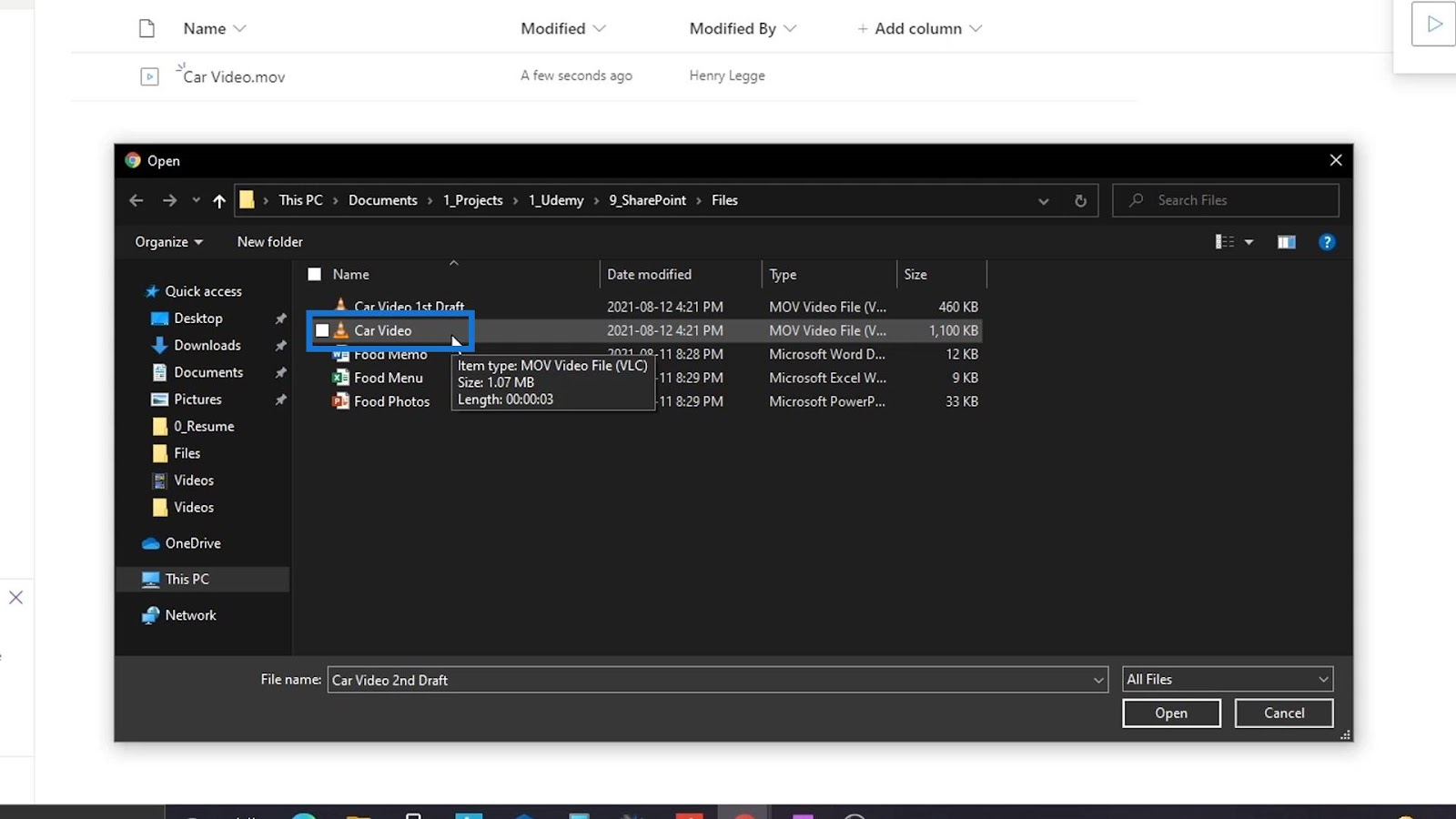This screenshot has width=1456, height=819.
Task: Sort by Name column header
Action: [350, 274]
